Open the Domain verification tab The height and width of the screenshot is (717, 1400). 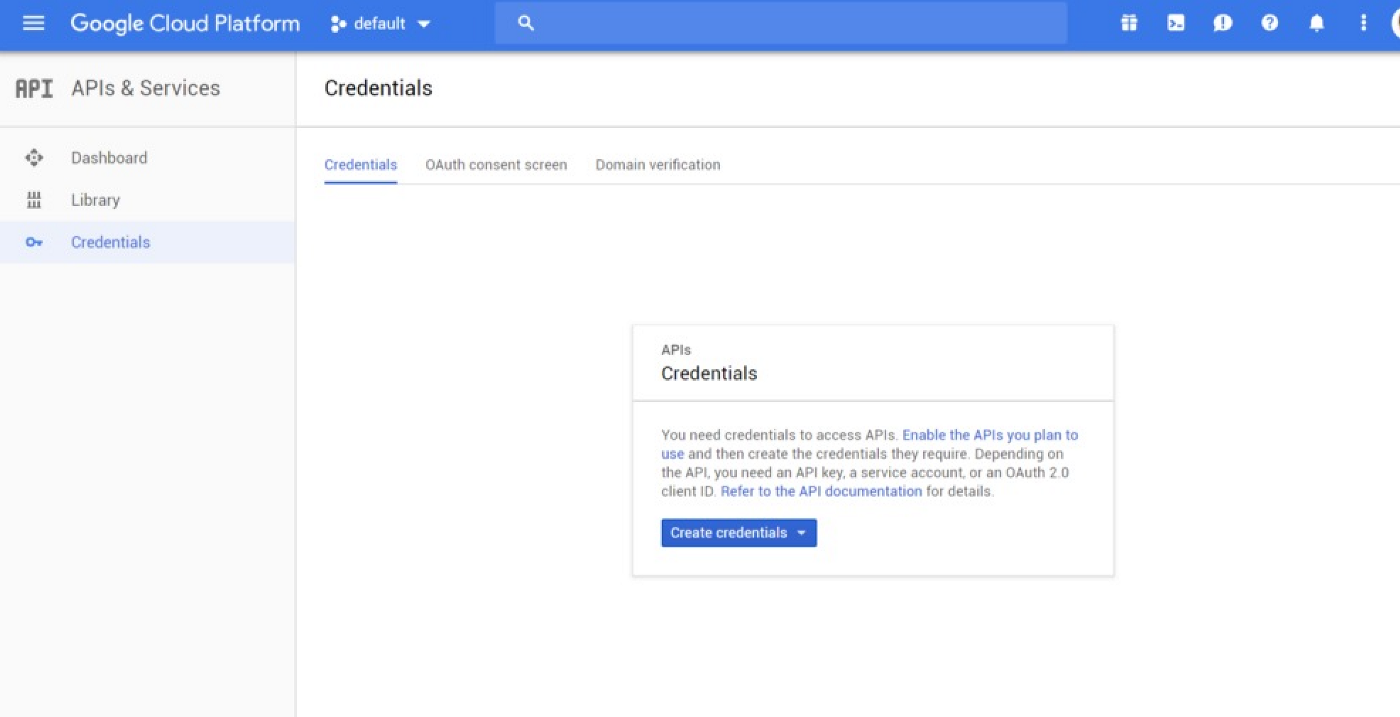[x=658, y=165]
